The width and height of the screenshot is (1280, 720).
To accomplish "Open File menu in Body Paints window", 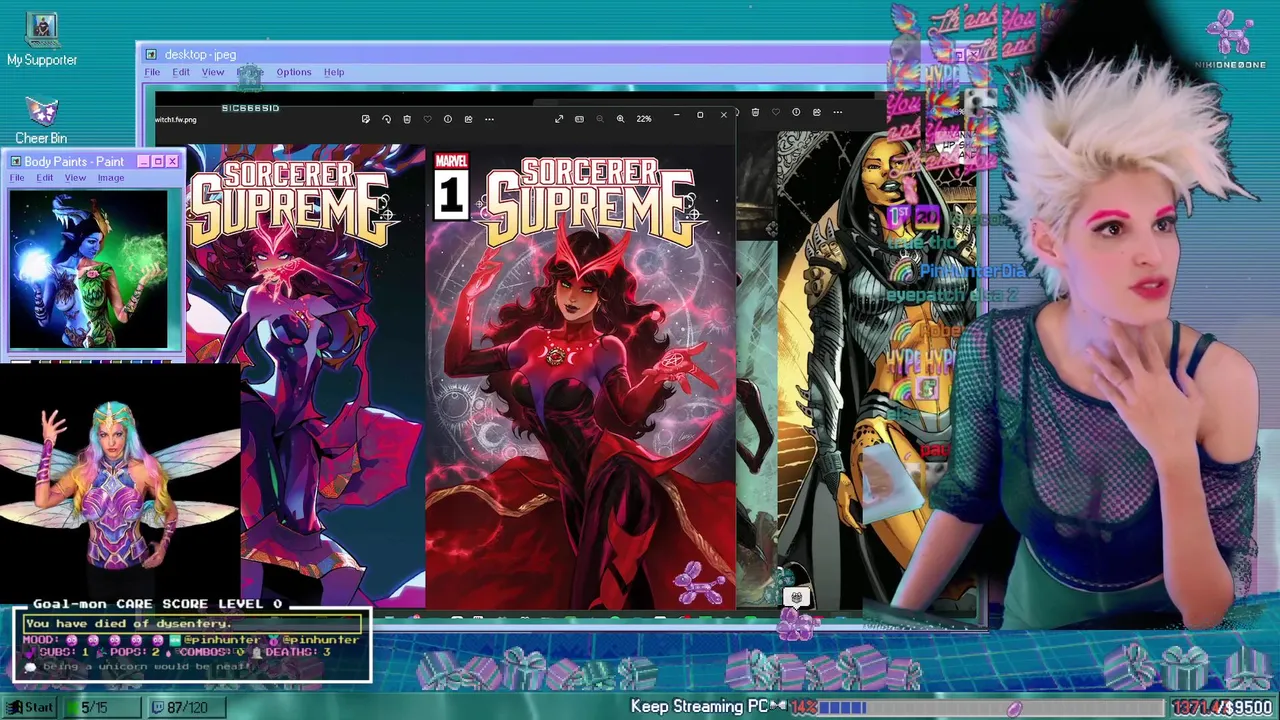I will click(x=17, y=178).
